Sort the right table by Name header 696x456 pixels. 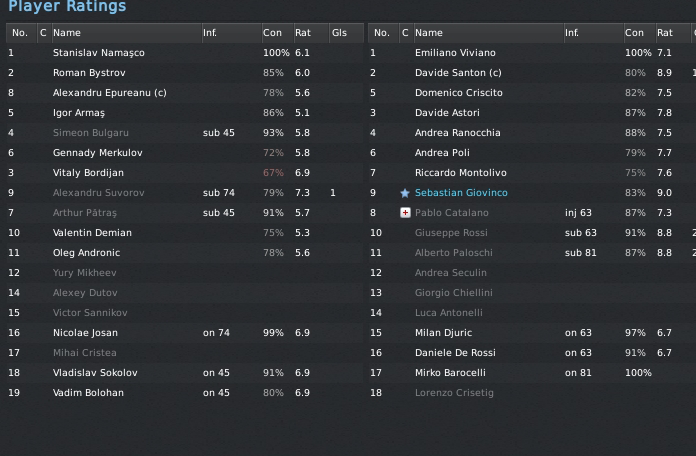click(x=429, y=33)
